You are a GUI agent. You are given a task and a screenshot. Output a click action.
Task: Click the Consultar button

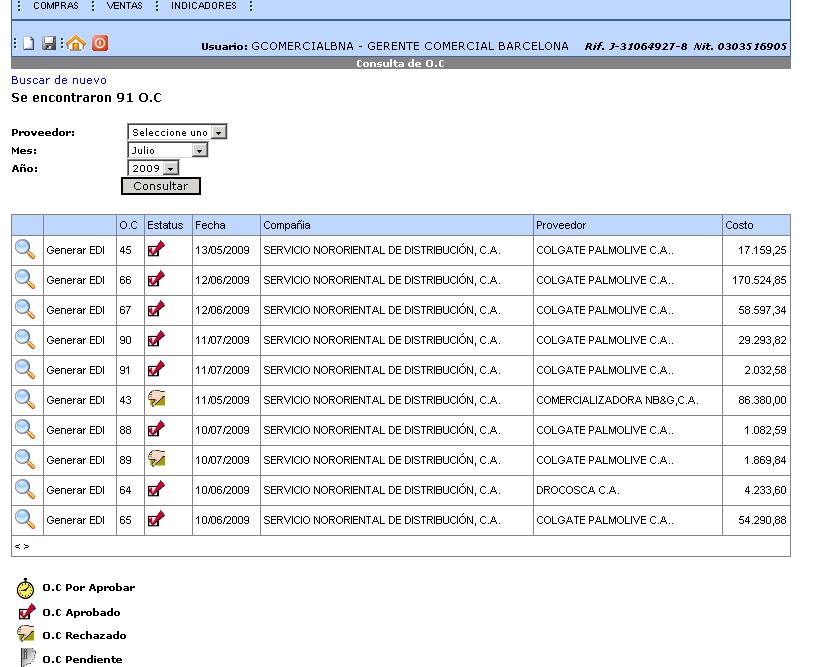[x=161, y=186]
